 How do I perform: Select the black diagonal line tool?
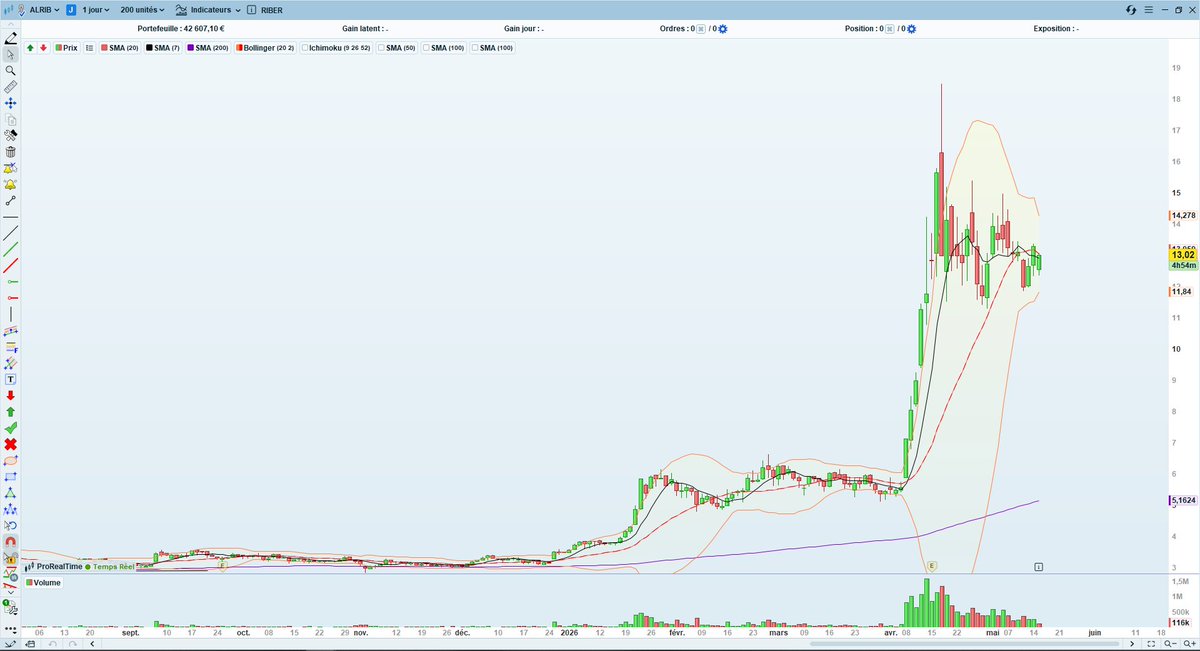point(11,233)
